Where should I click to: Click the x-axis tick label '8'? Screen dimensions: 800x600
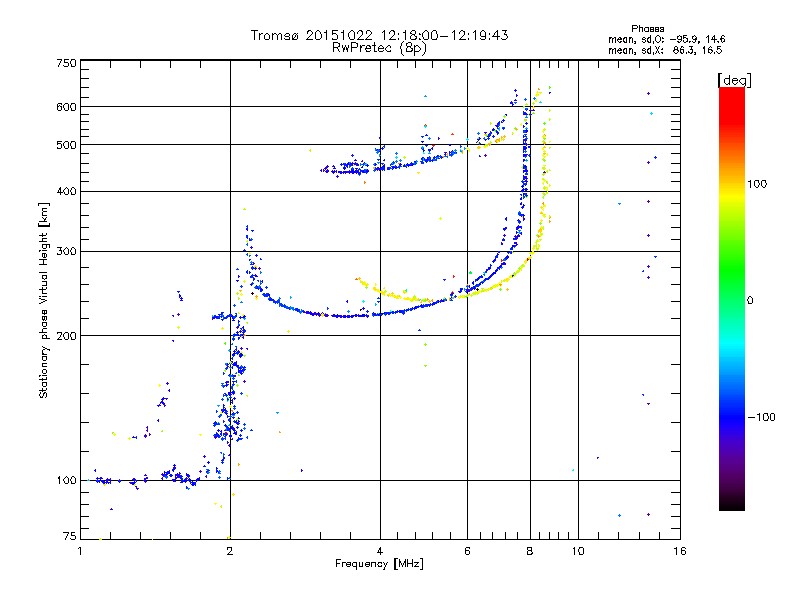(530, 551)
